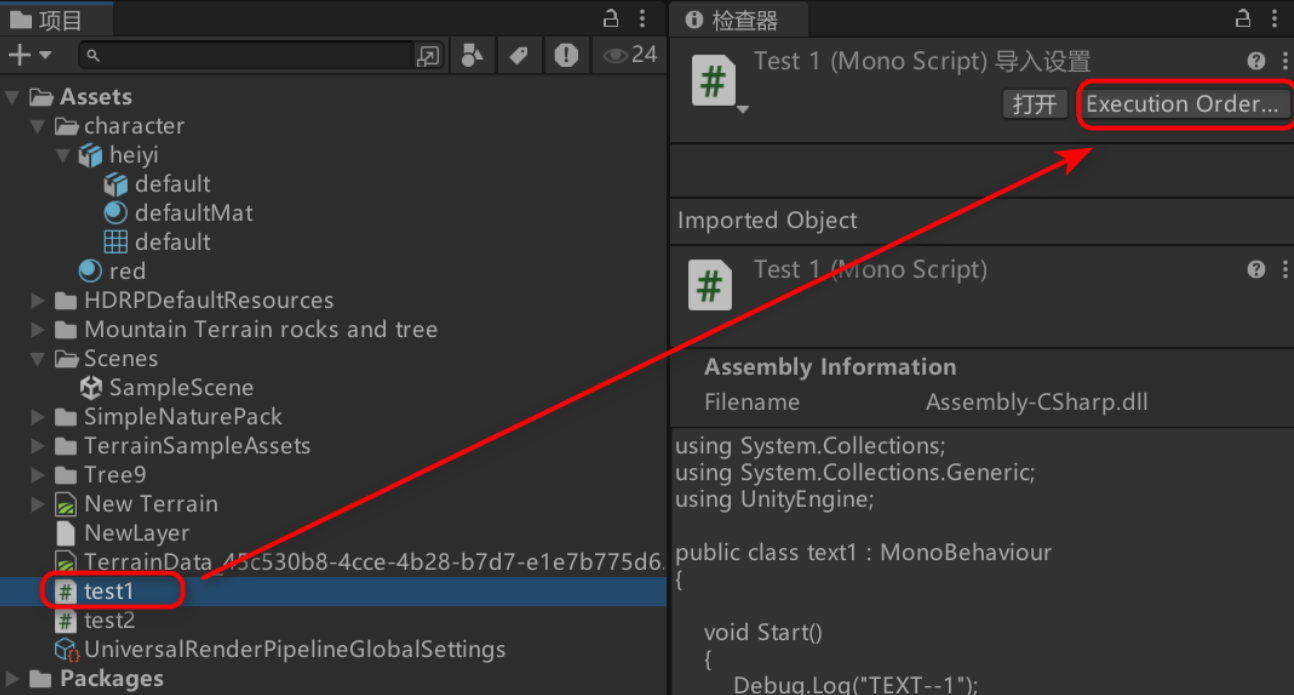Click the Assembly-CSharp.dll filename value
The image size is (1294, 695).
(1036, 402)
